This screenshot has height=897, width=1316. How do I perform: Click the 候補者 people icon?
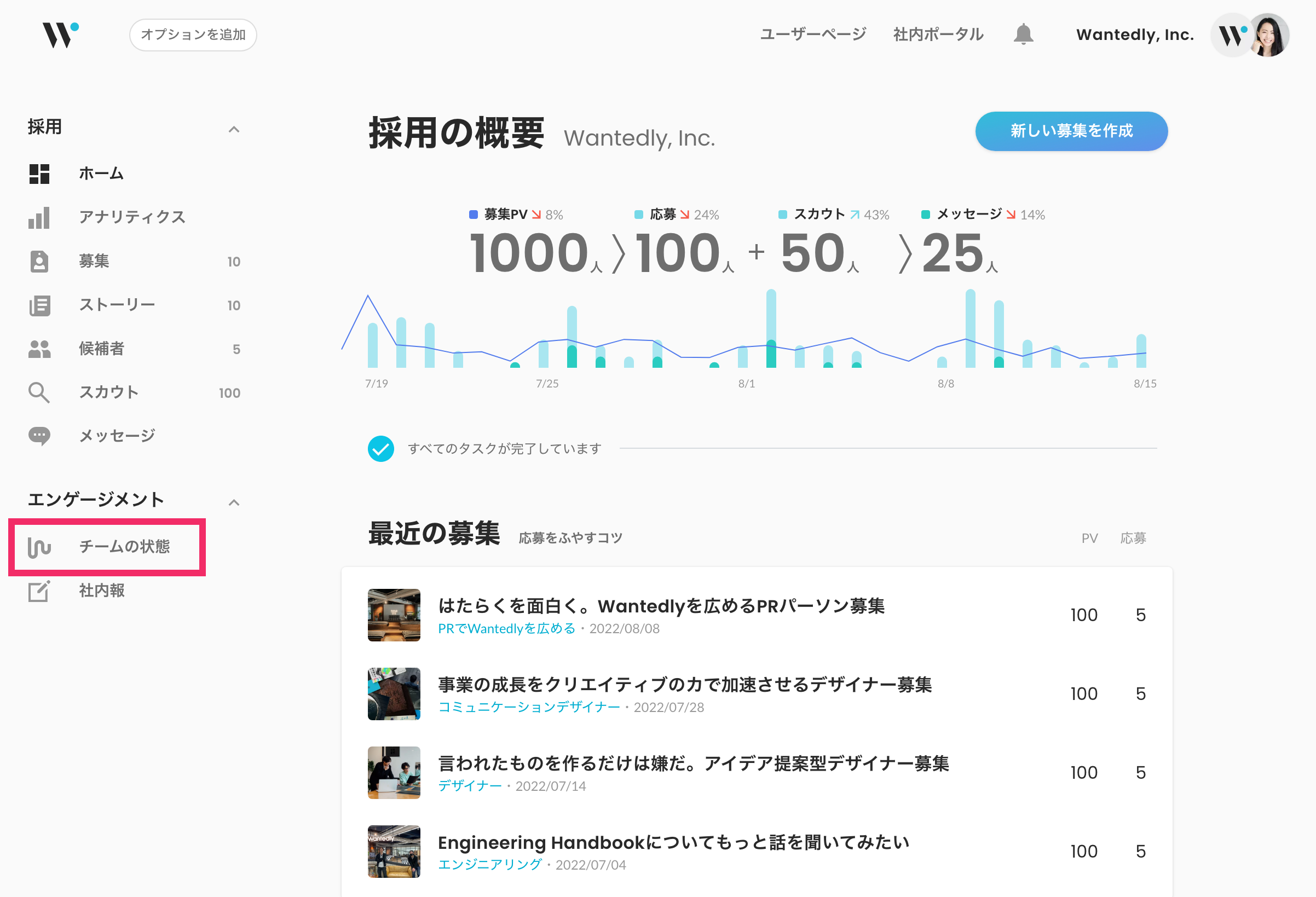pyautogui.click(x=39, y=349)
